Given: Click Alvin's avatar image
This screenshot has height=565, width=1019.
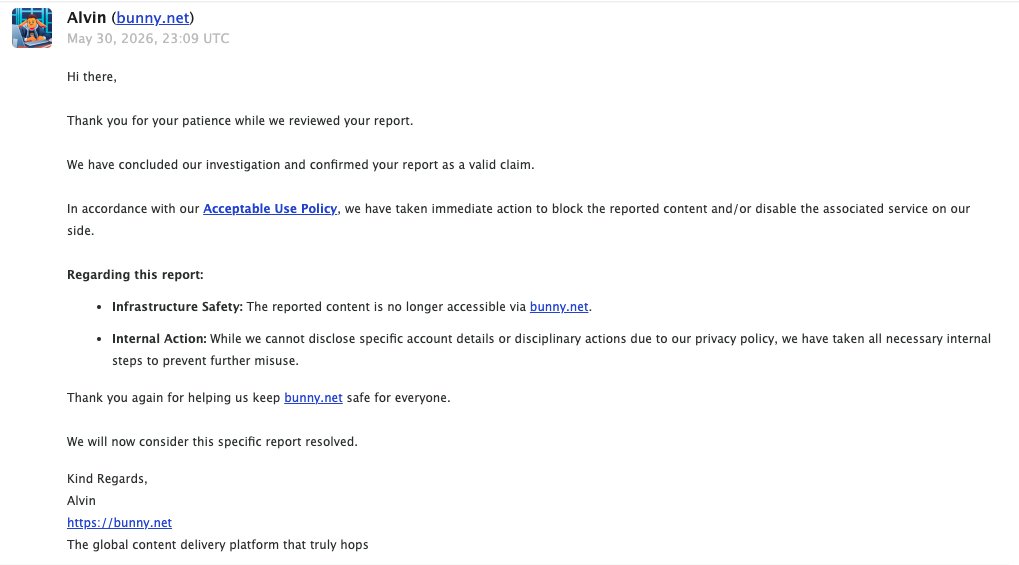Looking at the screenshot, I should 32,28.
